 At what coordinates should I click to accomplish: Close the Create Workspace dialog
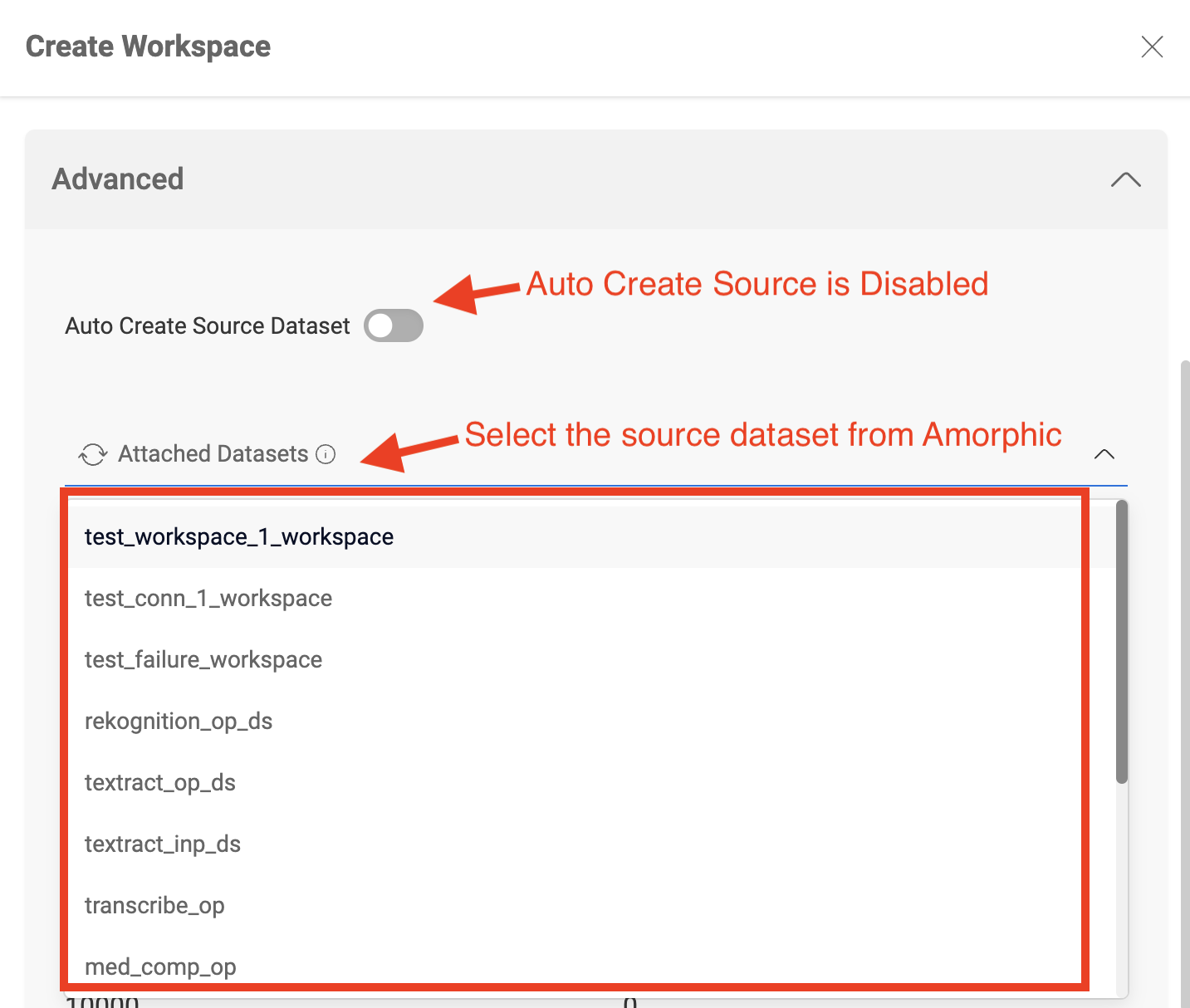1152,46
